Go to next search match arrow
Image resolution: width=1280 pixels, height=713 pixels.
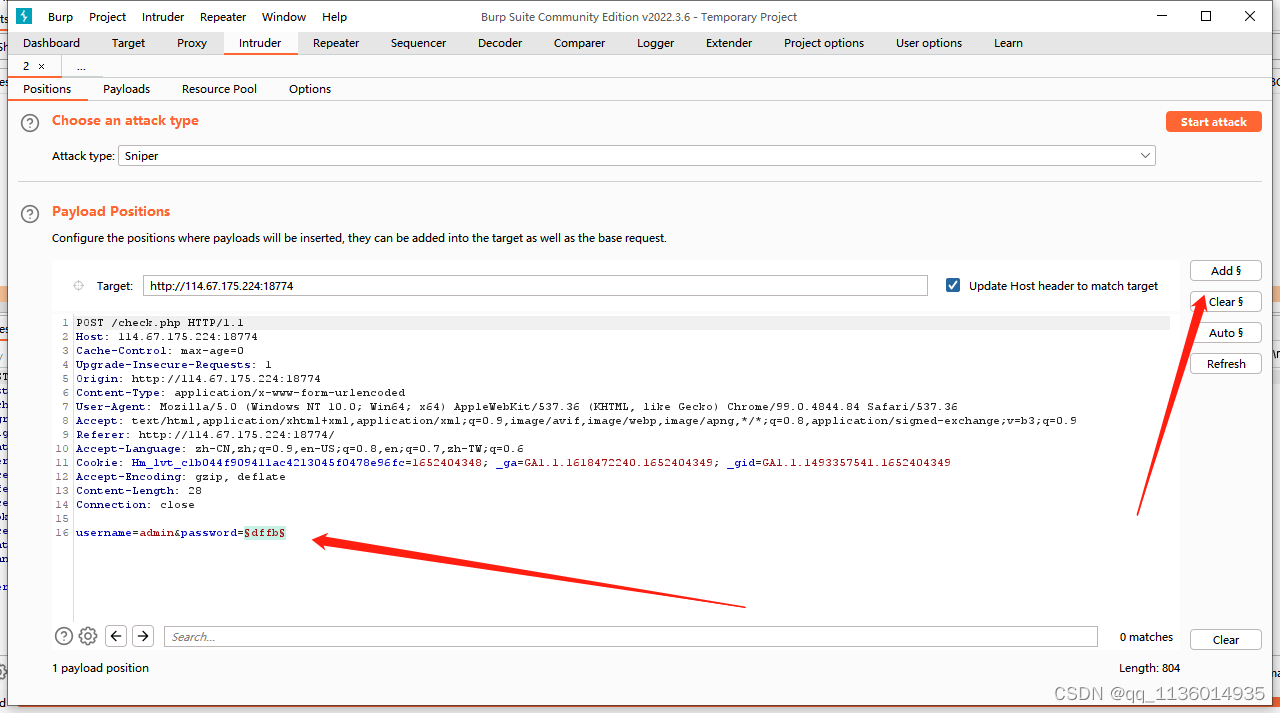(143, 636)
